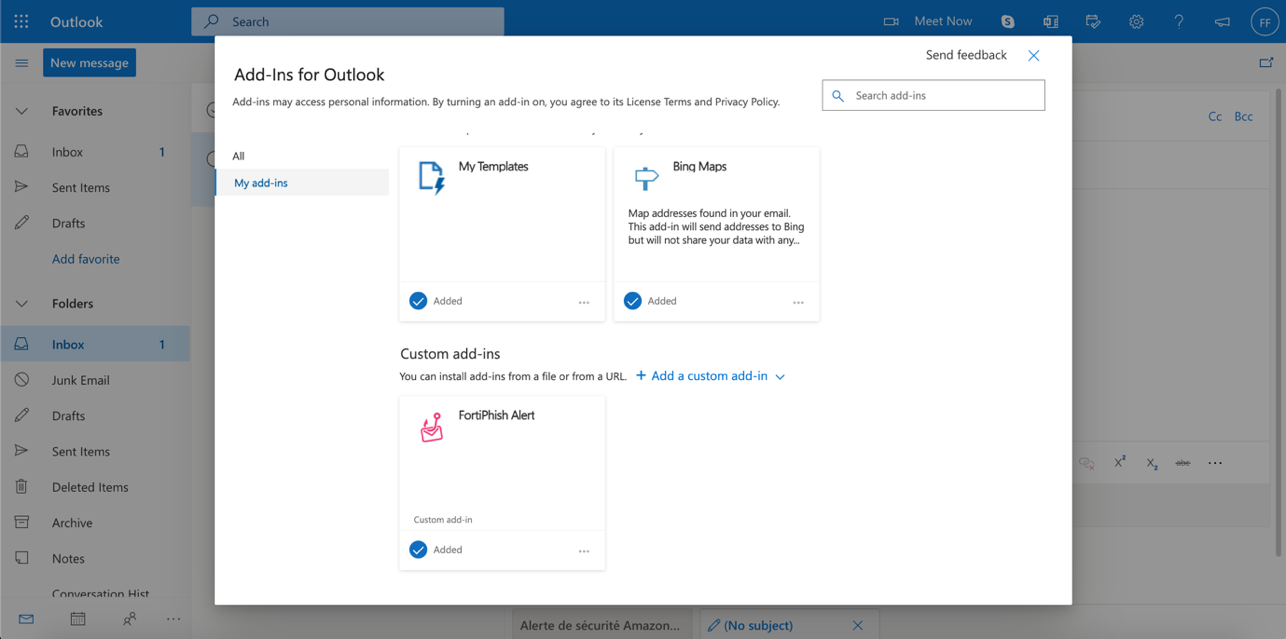
Task: Click the My Templates card title
Action: (x=493, y=167)
